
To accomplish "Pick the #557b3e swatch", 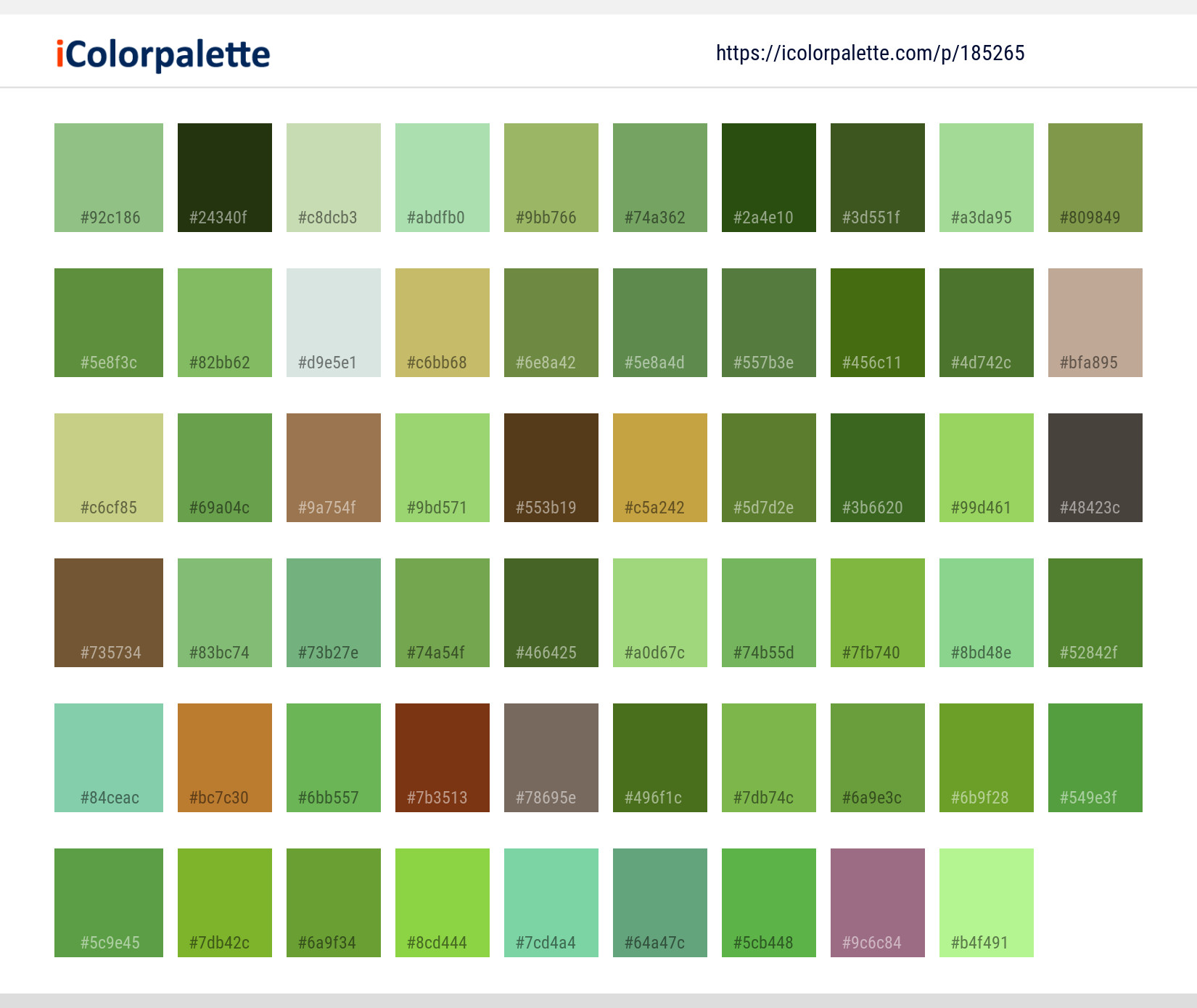I will pos(769,323).
